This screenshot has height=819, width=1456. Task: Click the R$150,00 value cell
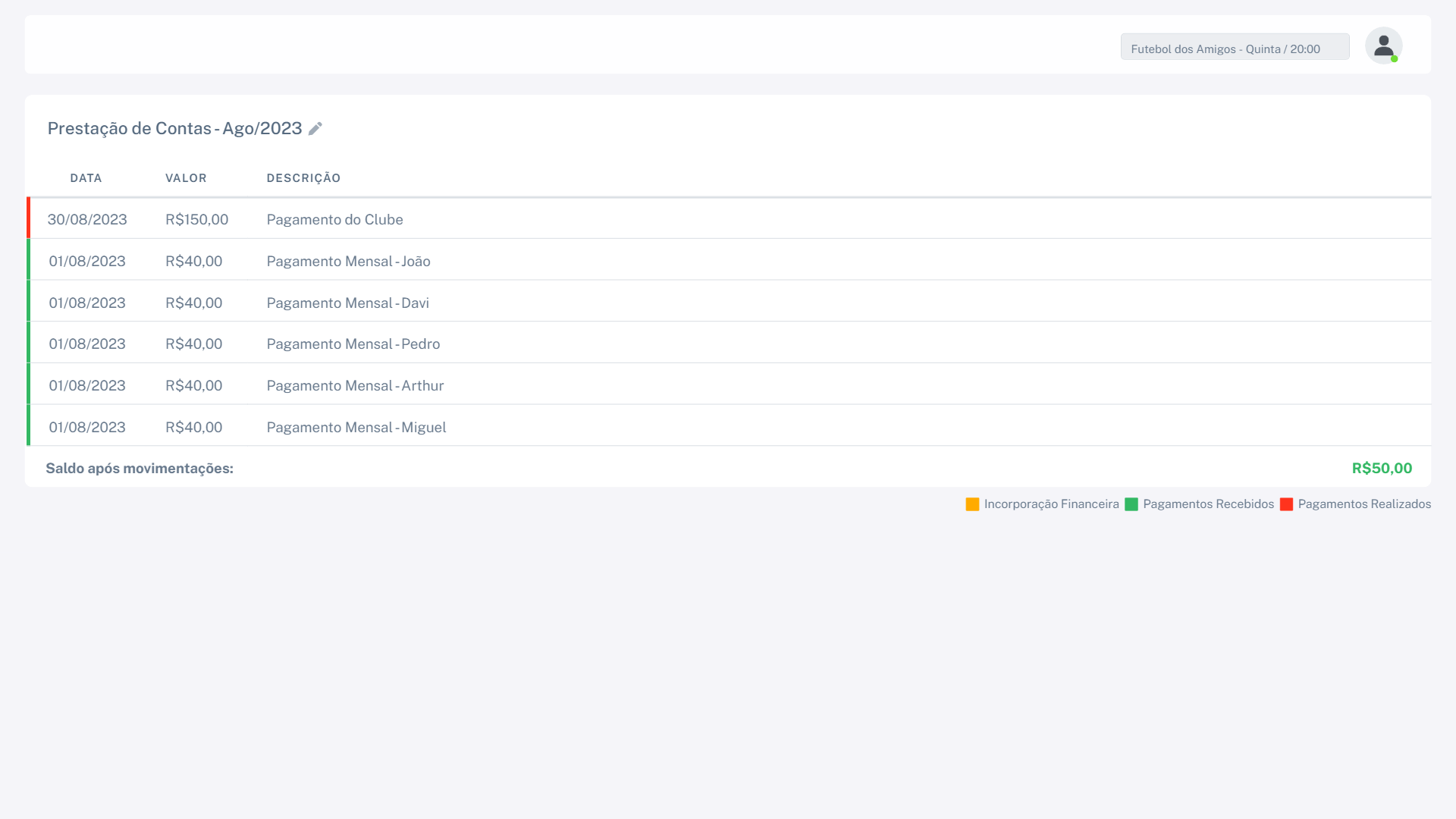pyautogui.click(x=196, y=220)
